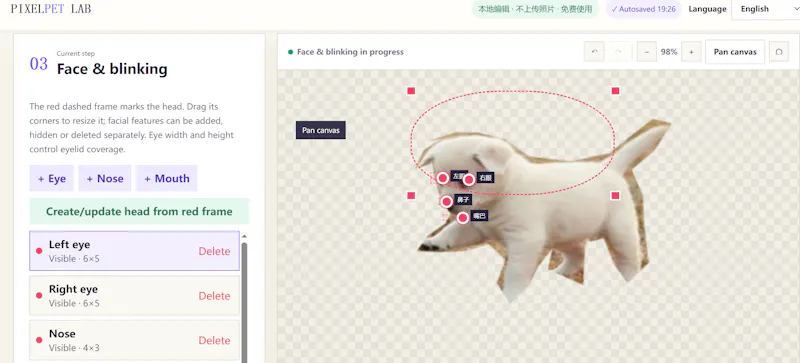Click the step number 03
The height and width of the screenshot is (363, 800).
point(39,64)
